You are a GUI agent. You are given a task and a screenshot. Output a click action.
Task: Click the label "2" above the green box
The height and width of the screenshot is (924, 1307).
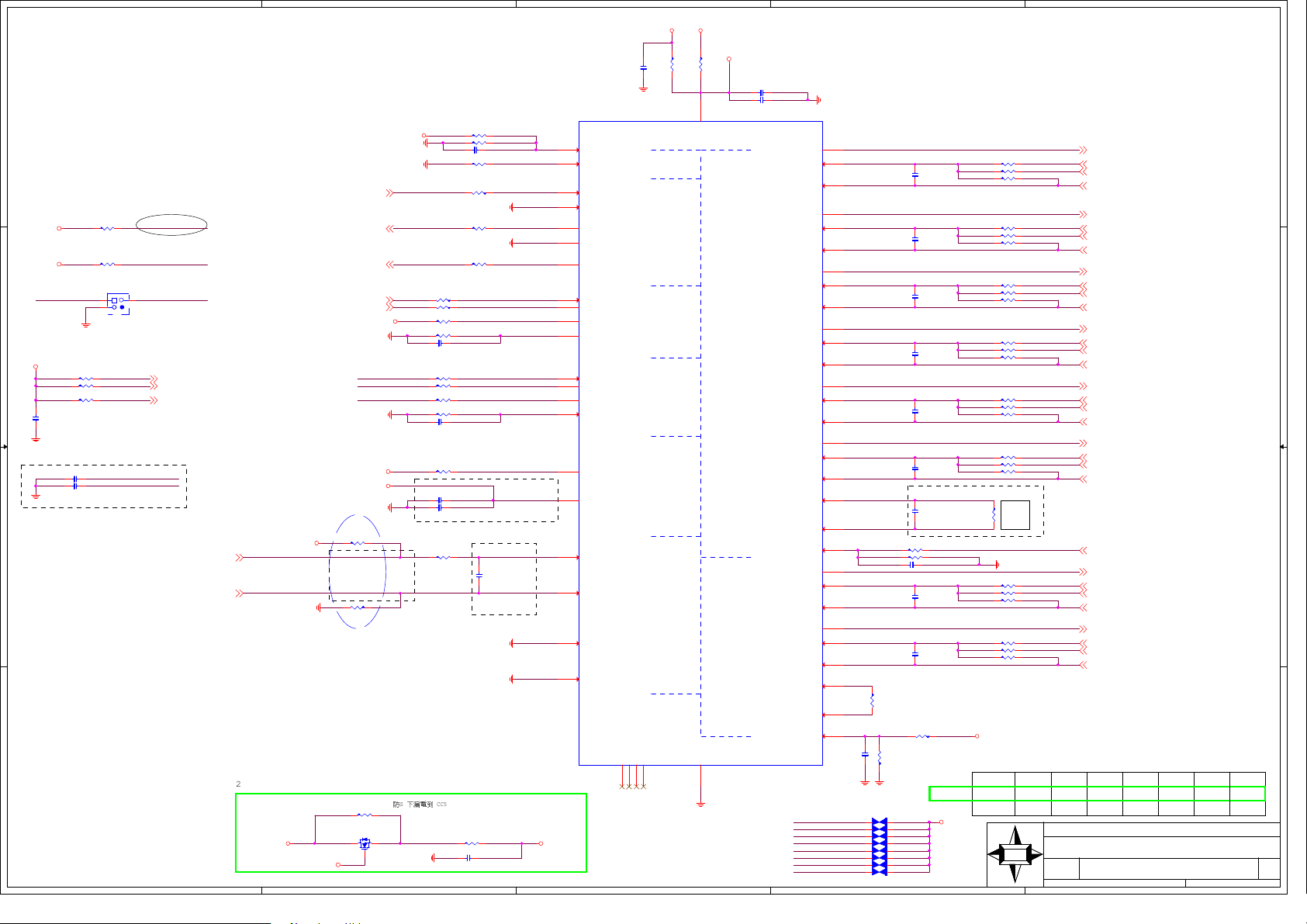tap(238, 784)
